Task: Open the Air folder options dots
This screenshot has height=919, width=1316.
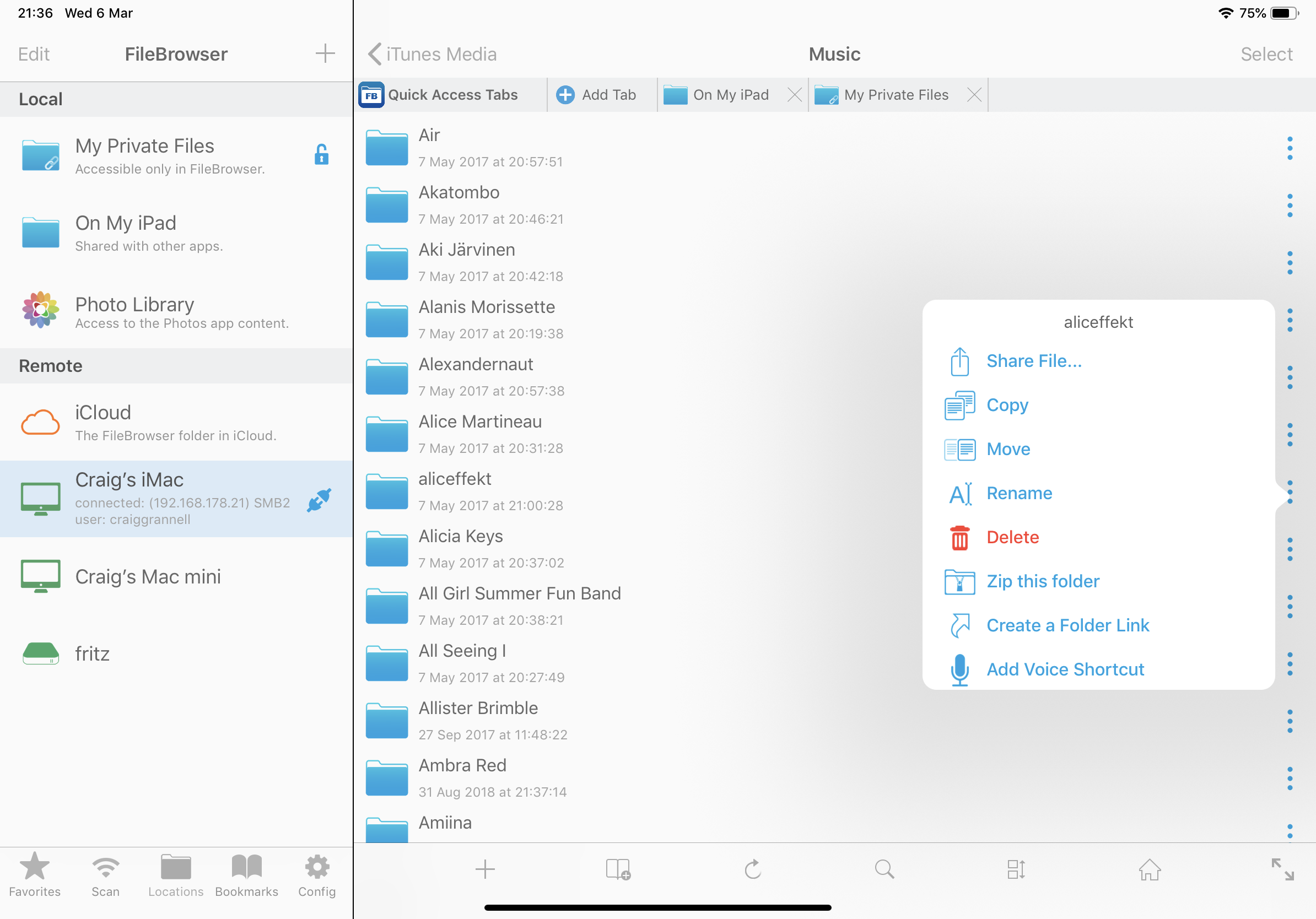Action: 1290,148
